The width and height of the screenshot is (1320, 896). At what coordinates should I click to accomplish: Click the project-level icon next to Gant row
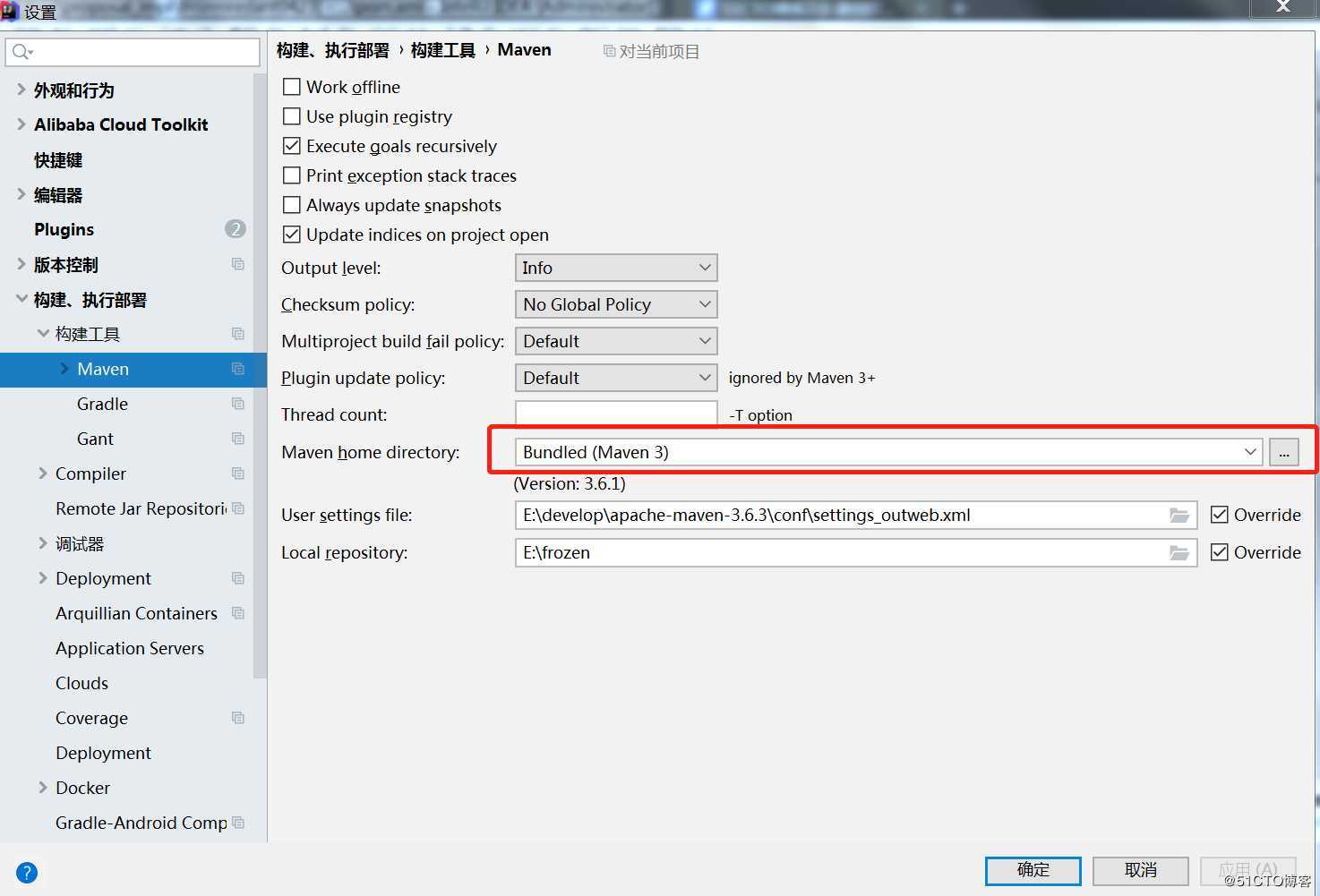coord(237,439)
